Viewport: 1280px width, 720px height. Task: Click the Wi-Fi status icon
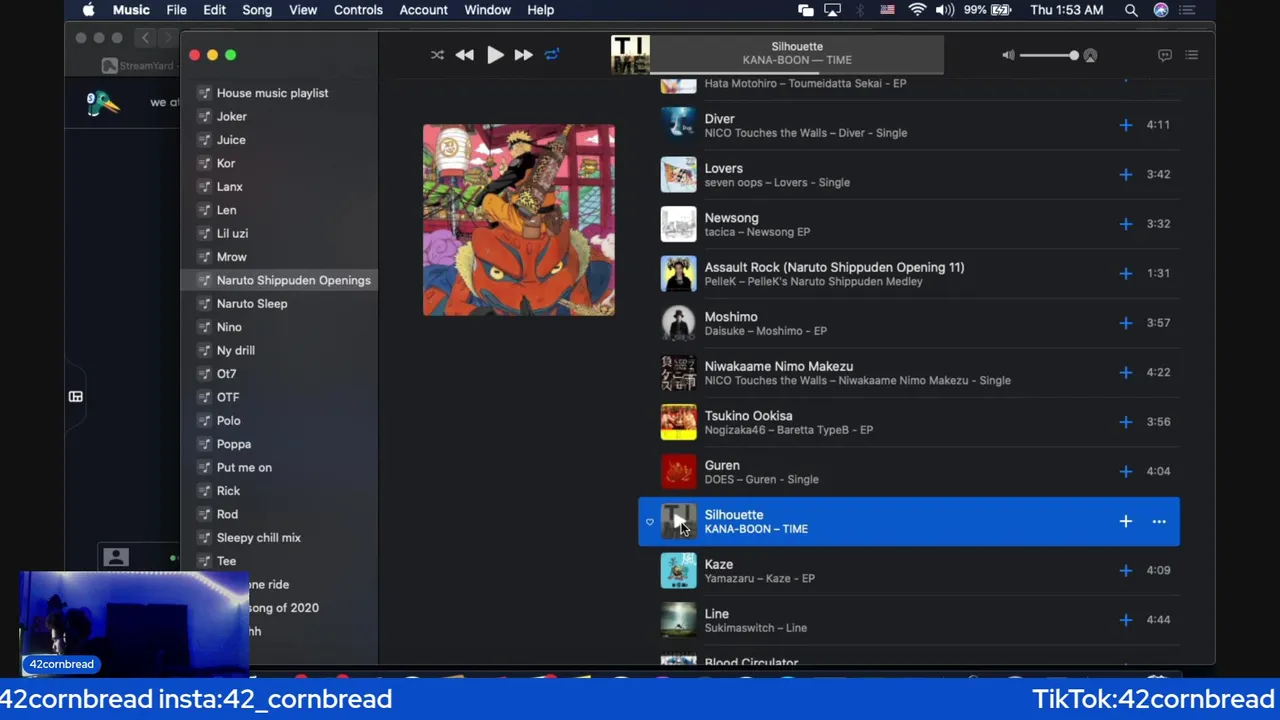pyautogui.click(x=917, y=10)
